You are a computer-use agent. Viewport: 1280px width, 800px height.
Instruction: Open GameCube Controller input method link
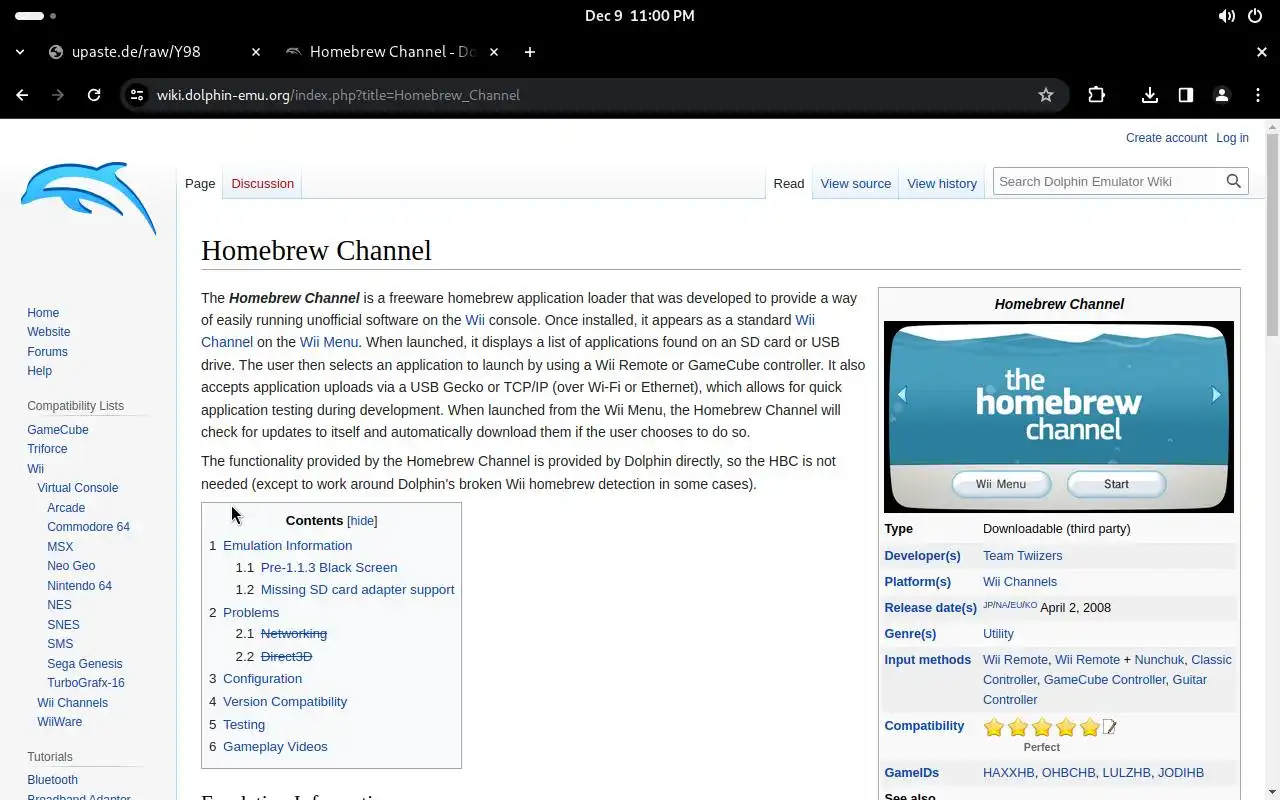tap(1104, 680)
